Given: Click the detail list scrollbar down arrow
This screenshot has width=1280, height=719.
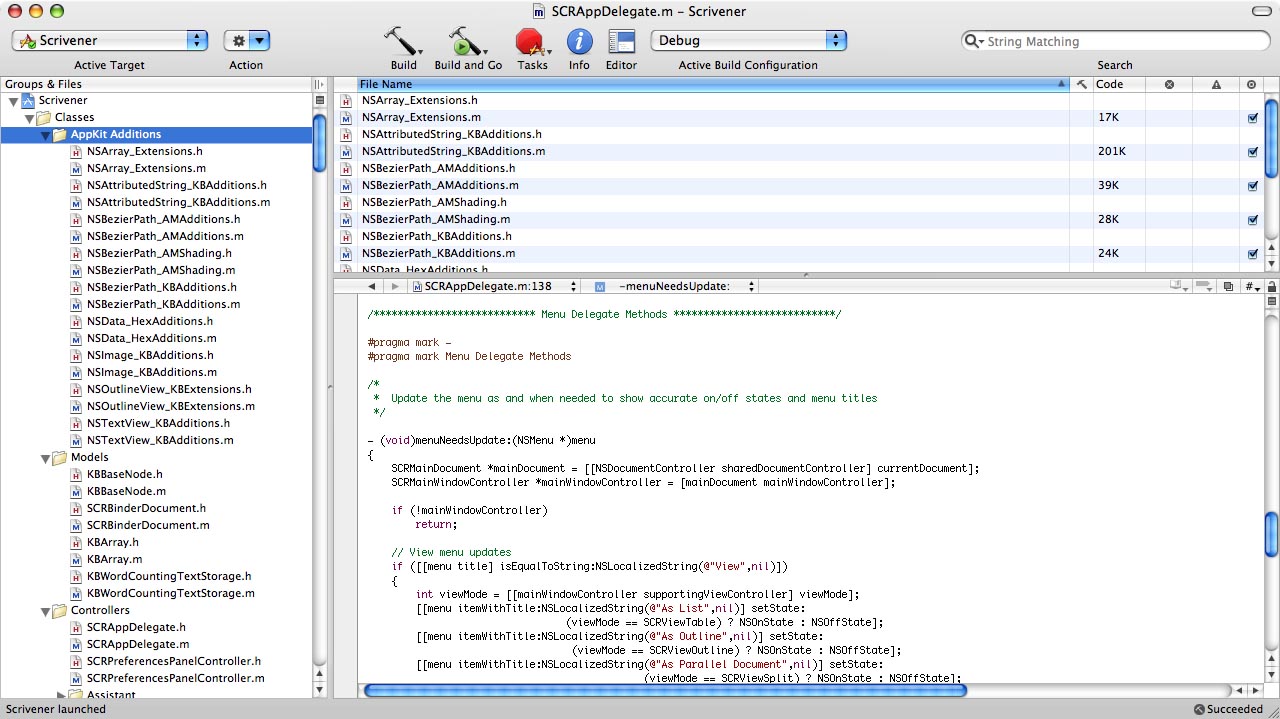Looking at the screenshot, I should 1271,264.
